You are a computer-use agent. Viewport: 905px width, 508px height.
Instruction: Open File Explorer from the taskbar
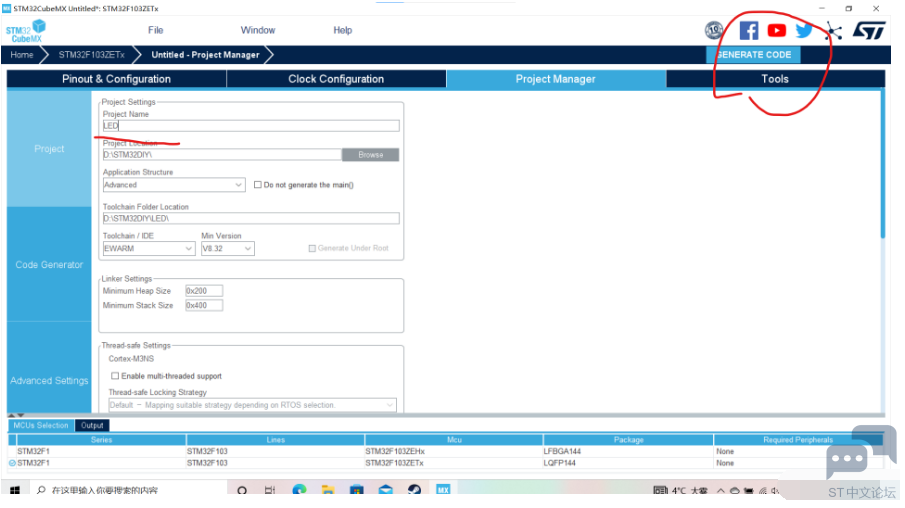(328, 490)
